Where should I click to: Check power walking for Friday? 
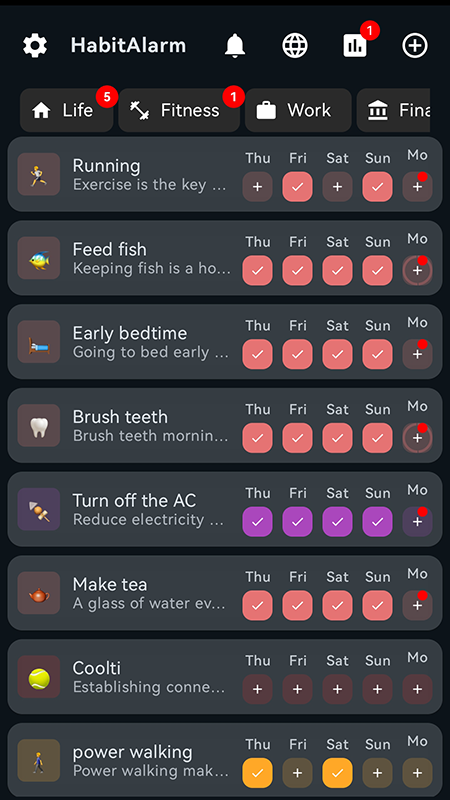coord(297,773)
